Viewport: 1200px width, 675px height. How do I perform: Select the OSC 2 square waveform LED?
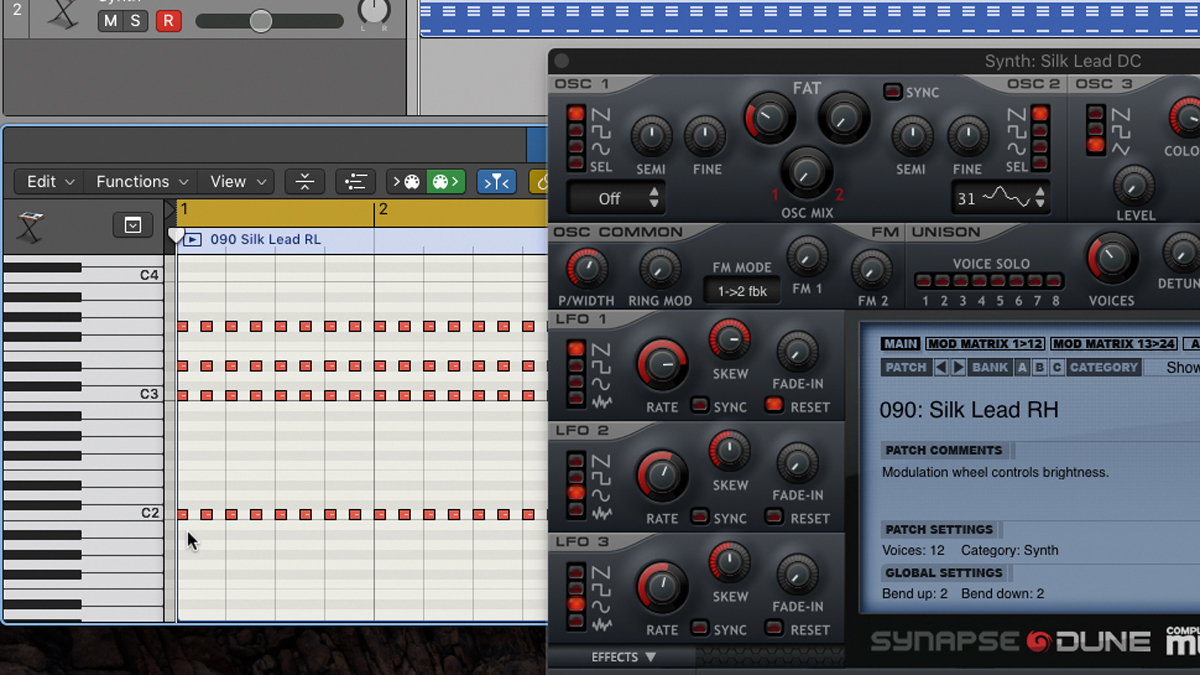pyautogui.click(x=1040, y=130)
